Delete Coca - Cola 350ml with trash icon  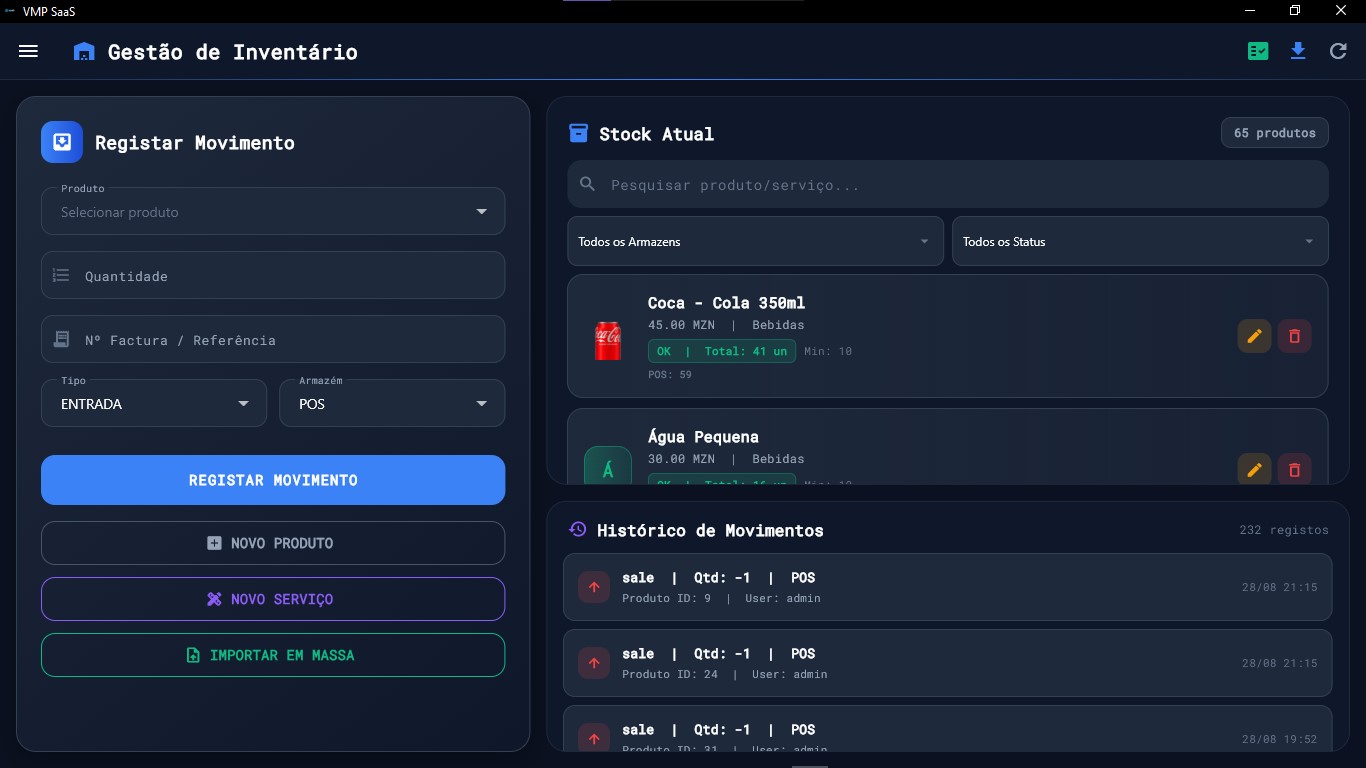point(1295,336)
